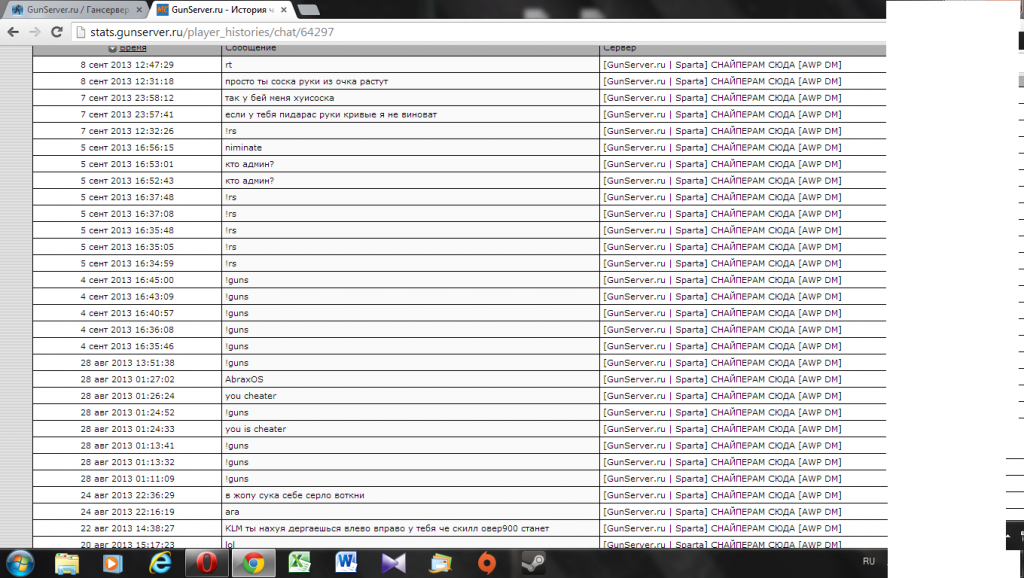Launch Steam from the taskbar
Viewport: 1024px width, 578px height.
pyautogui.click(x=532, y=563)
